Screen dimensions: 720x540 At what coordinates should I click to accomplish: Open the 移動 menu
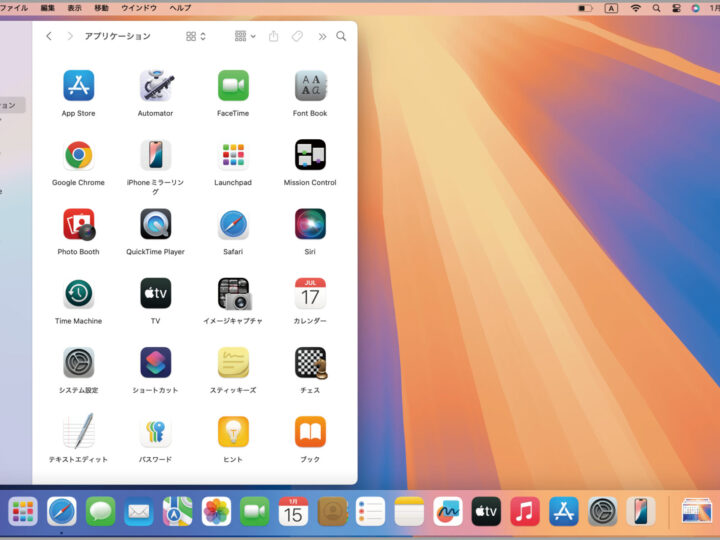tap(101, 8)
